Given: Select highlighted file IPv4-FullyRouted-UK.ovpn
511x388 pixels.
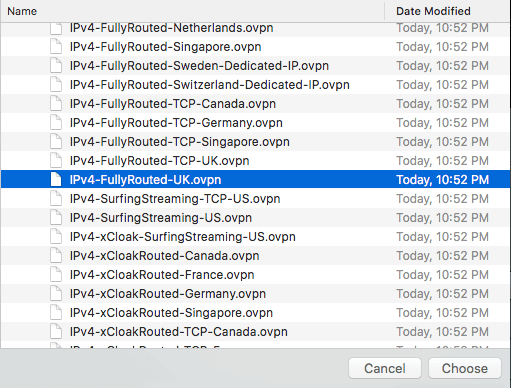Looking at the screenshot, I should coord(255,180).
